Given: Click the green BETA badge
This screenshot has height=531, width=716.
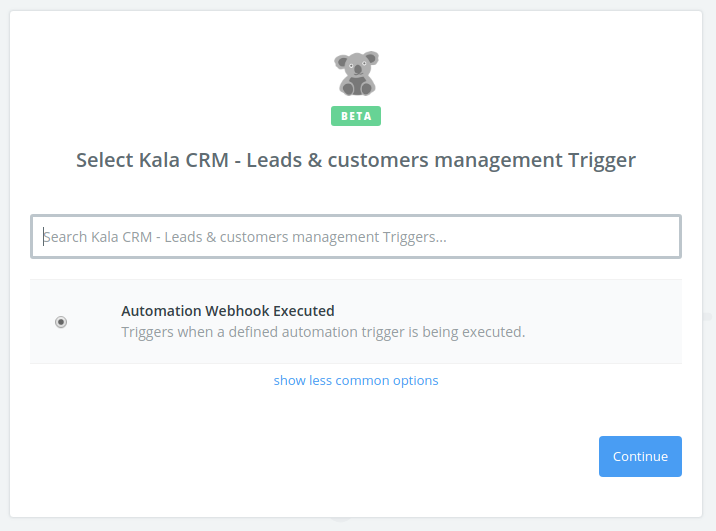Looking at the screenshot, I should pyautogui.click(x=356, y=116).
